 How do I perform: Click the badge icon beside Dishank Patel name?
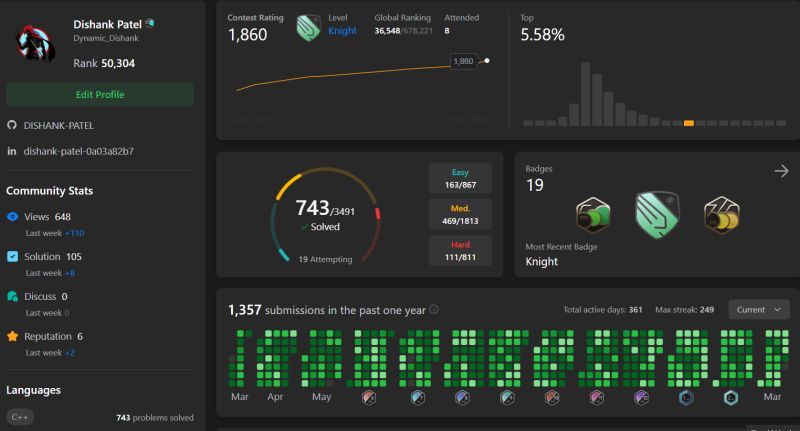[149, 23]
